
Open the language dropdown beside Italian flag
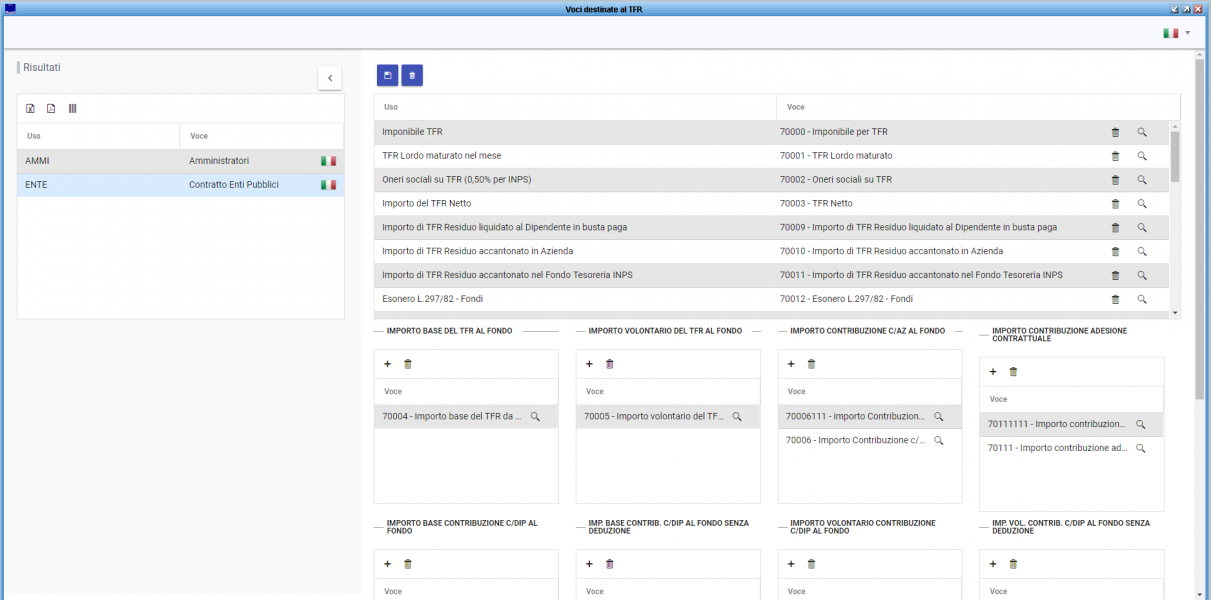[1187, 33]
